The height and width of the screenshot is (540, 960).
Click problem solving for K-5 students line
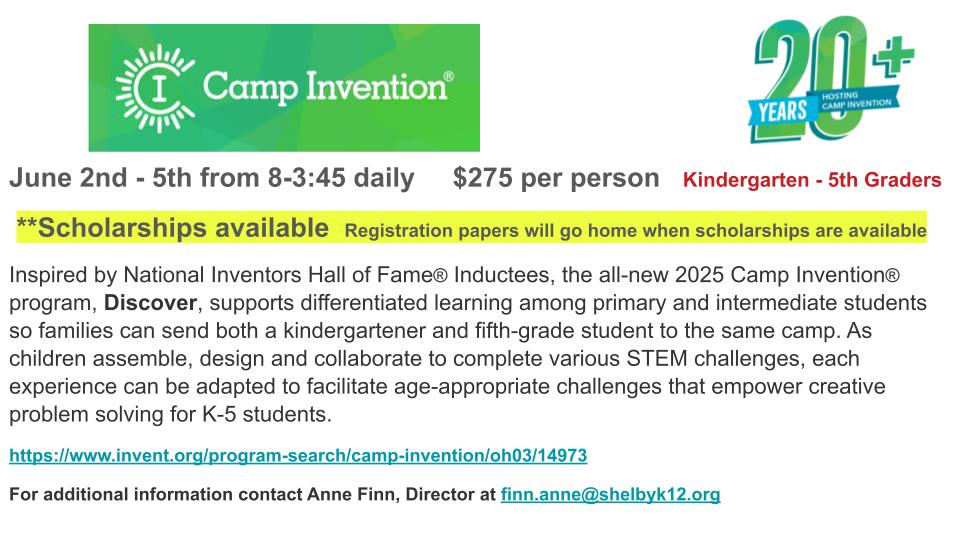170,414
